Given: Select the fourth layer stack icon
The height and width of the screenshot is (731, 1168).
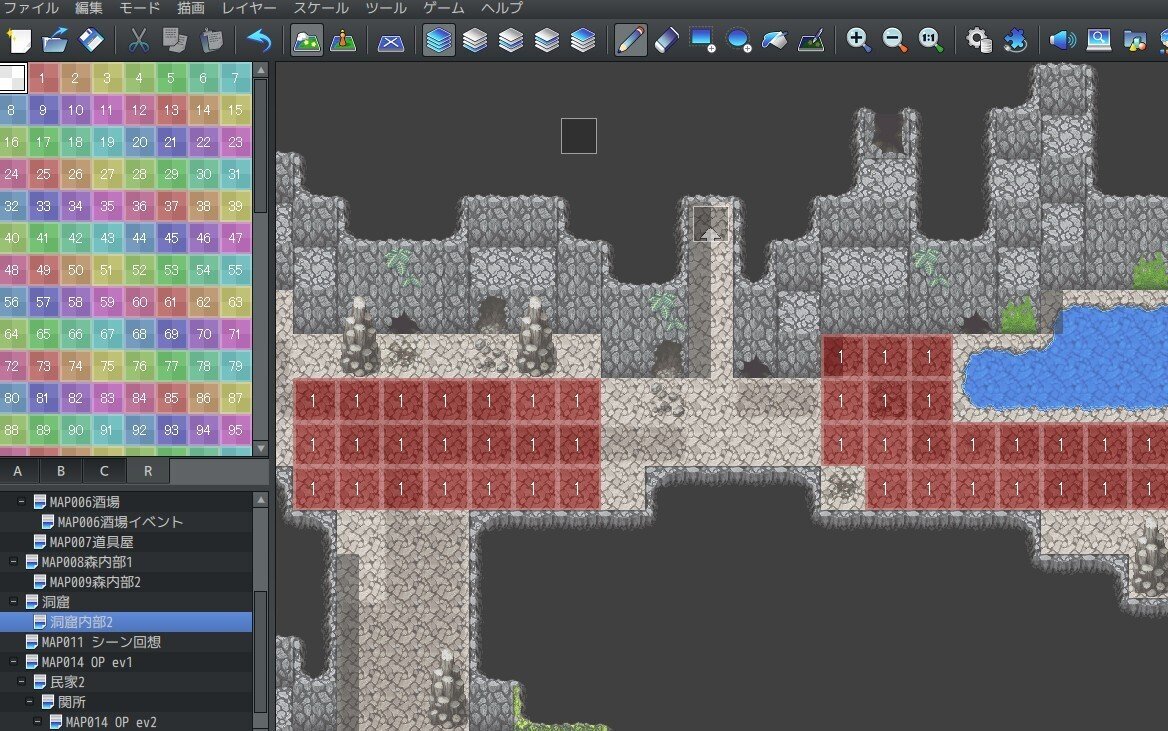Looking at the screenshot, I should (x=546, y=39).
